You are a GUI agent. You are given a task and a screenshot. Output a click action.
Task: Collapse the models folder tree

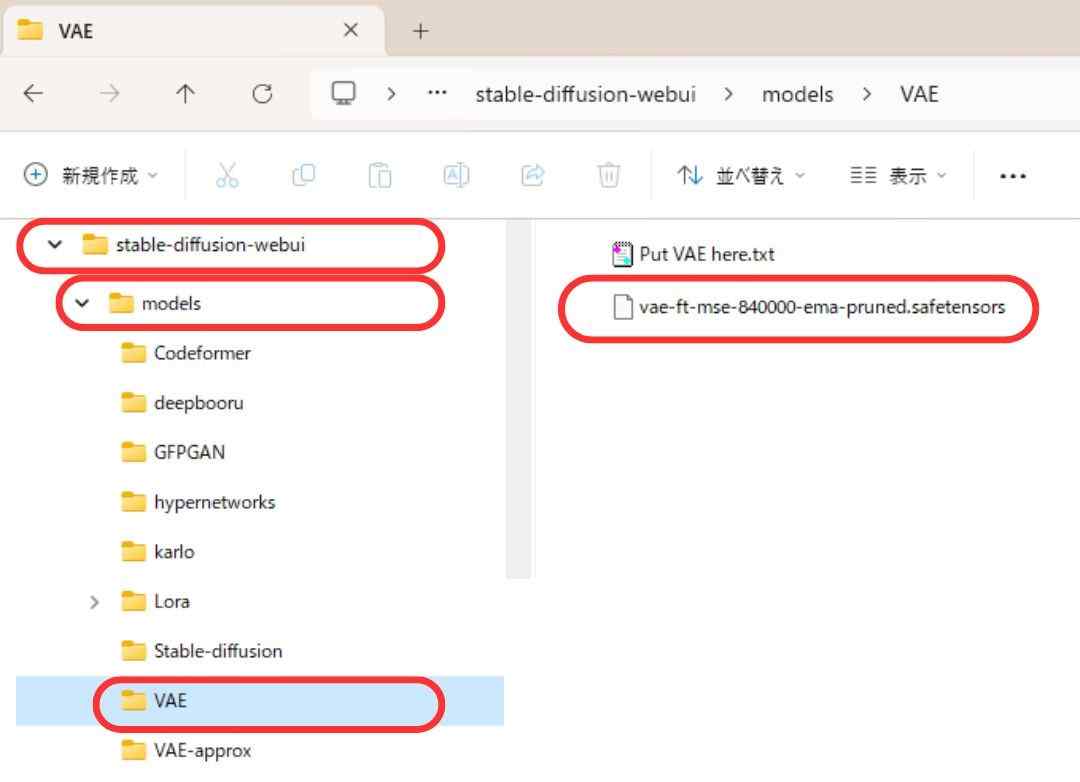click(x=82, y=303)
